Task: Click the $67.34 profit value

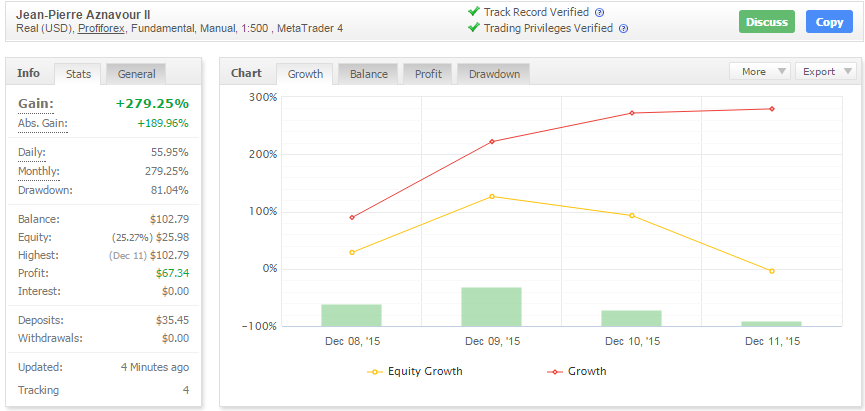Action: tap(172, 273)
